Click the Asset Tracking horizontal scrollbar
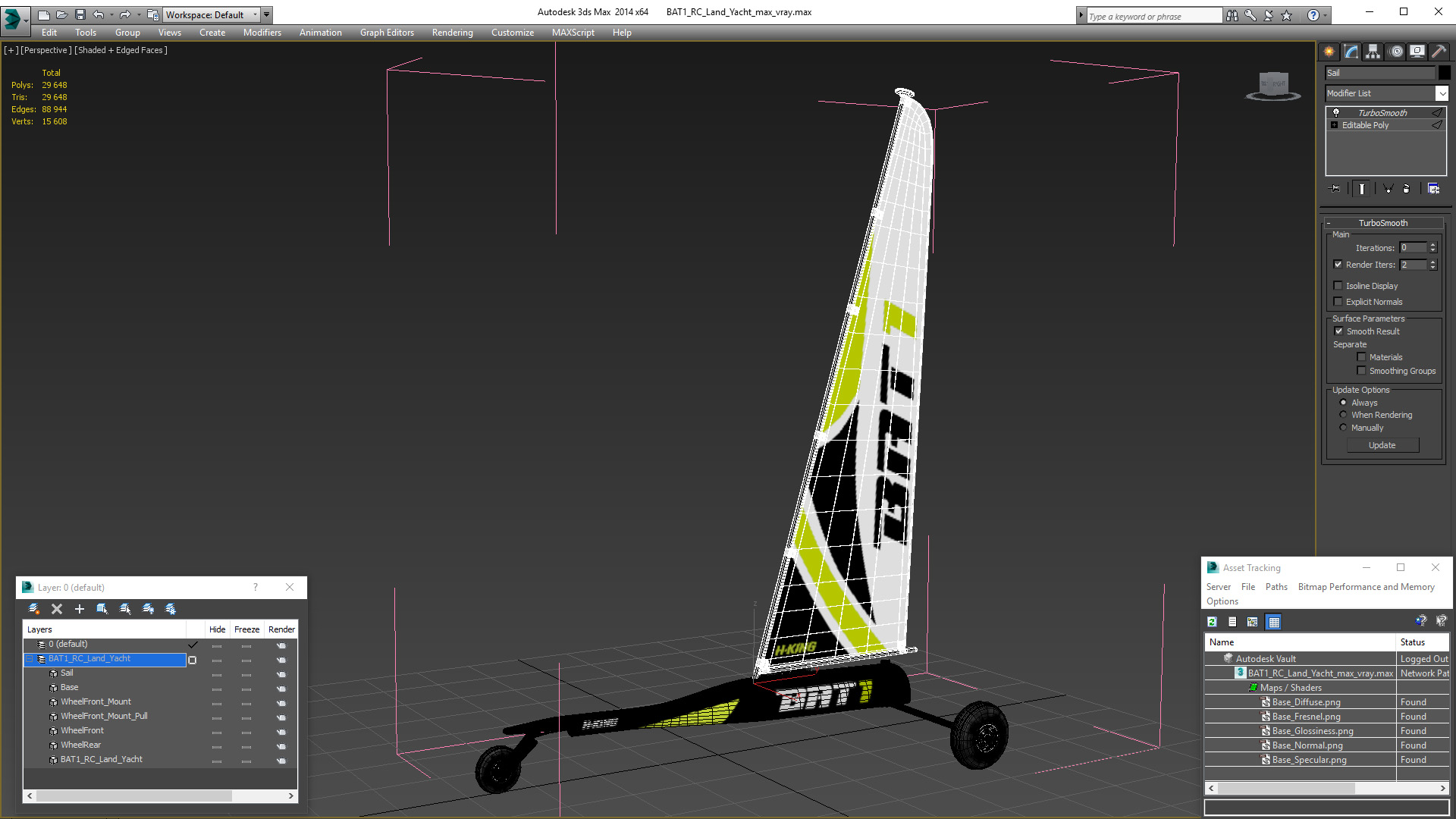This screenshot has height=819, width=1456. pyautogui.click(x=1285, y=789)
